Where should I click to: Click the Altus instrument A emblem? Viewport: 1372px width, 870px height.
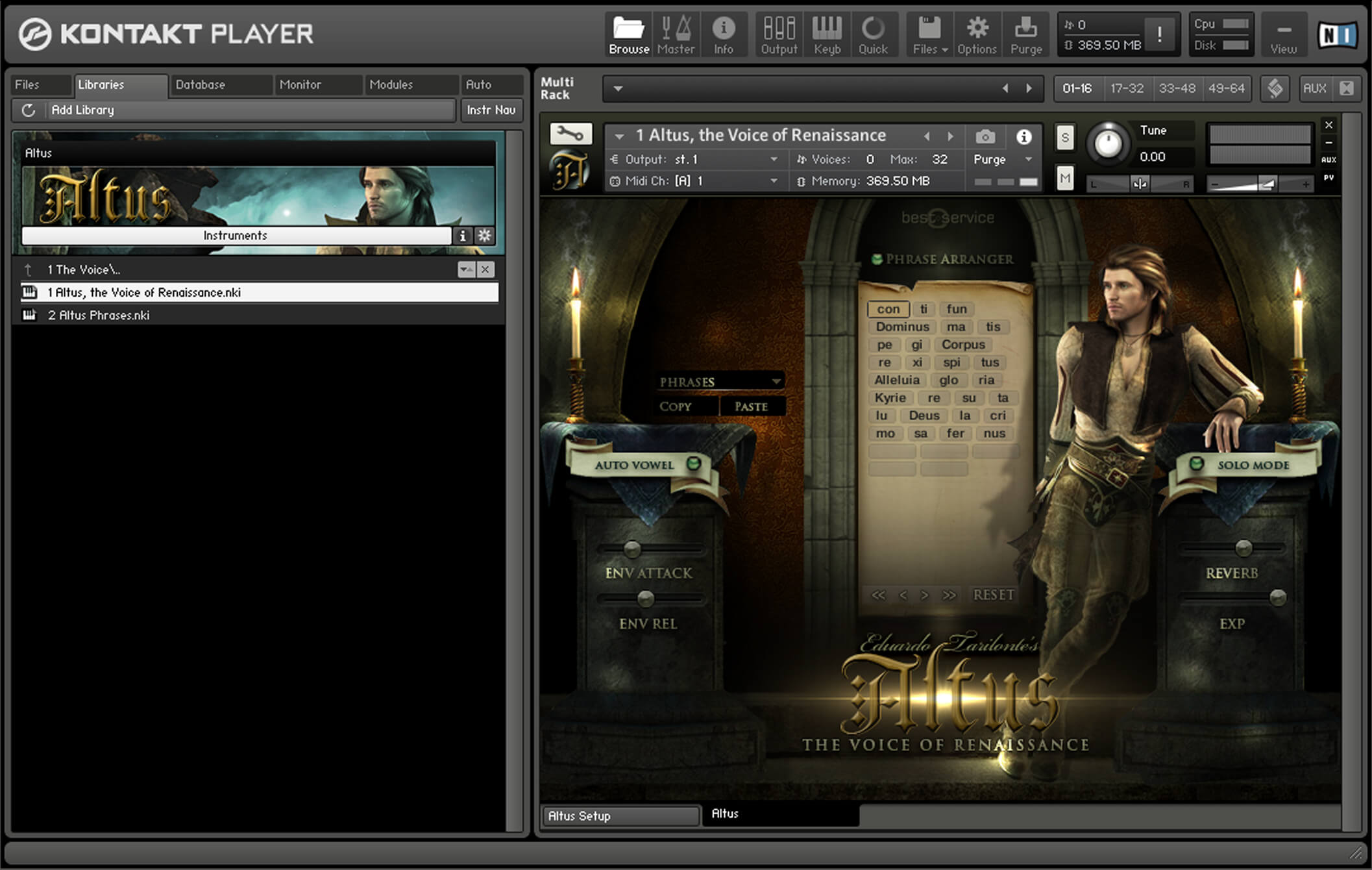[570, 170]
